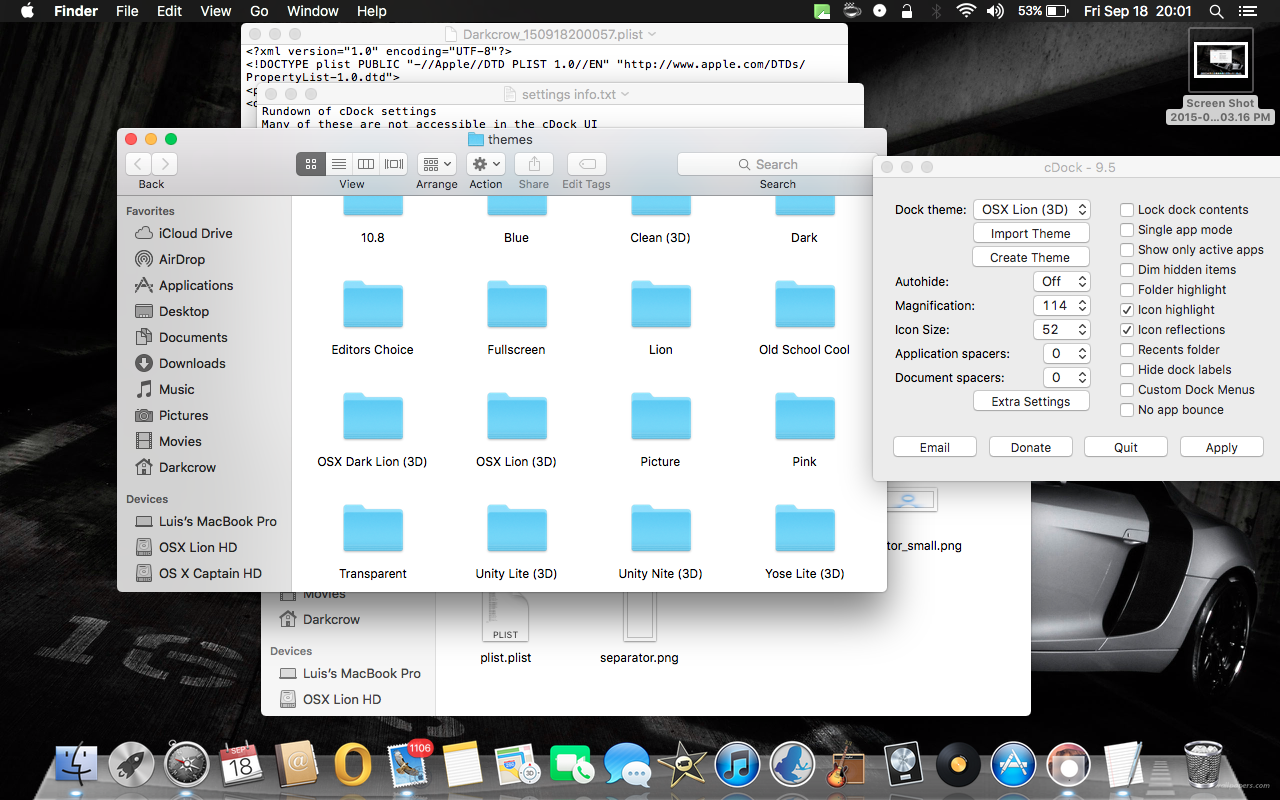The width and height of the screenshot is (1280, 800).
Task: Open the View menu
Action: point(215,11)
